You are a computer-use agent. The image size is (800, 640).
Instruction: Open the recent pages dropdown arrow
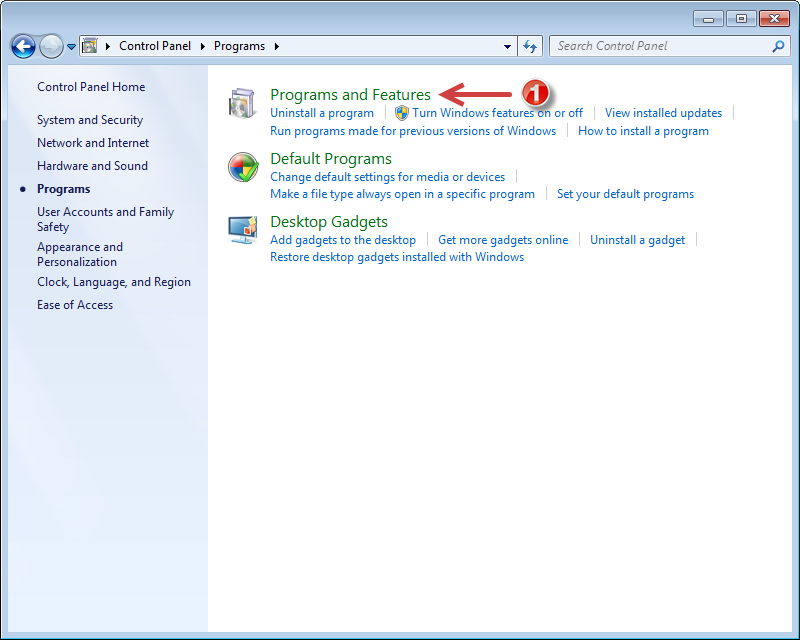71,47
